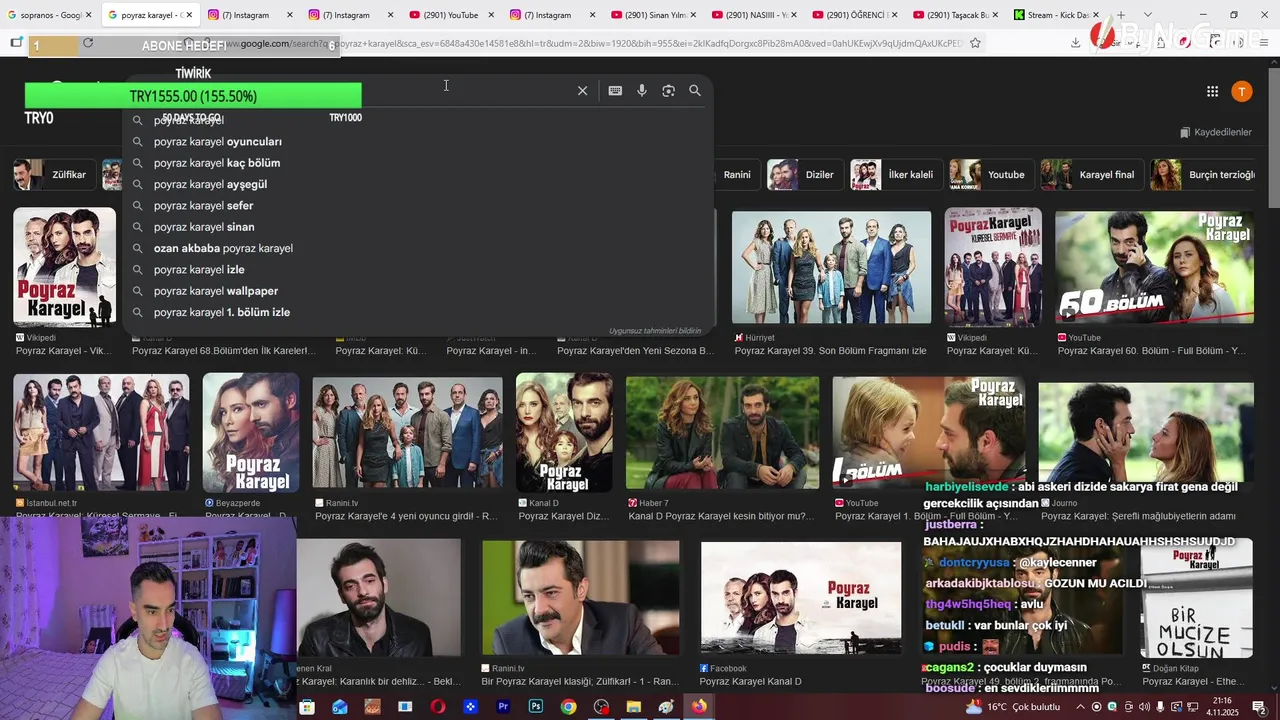This screenshot has height=720, width=1280.
Task: Open Google Lens image search icon
Action: pyautogui.click(x=668, y=91)
